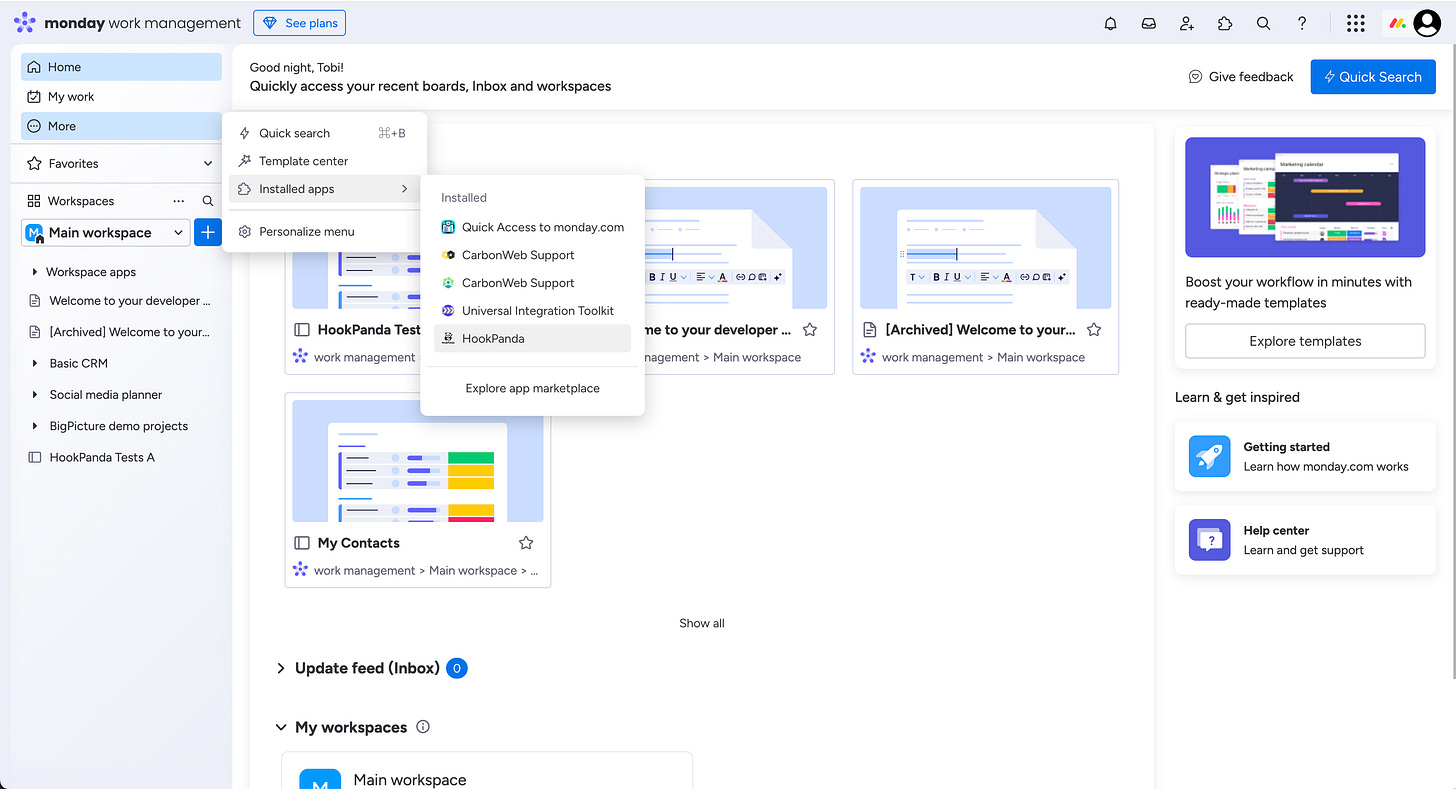Click the info icon beside My workspaces
This screenshot has width=1456, height=789.
click(423, 727)
